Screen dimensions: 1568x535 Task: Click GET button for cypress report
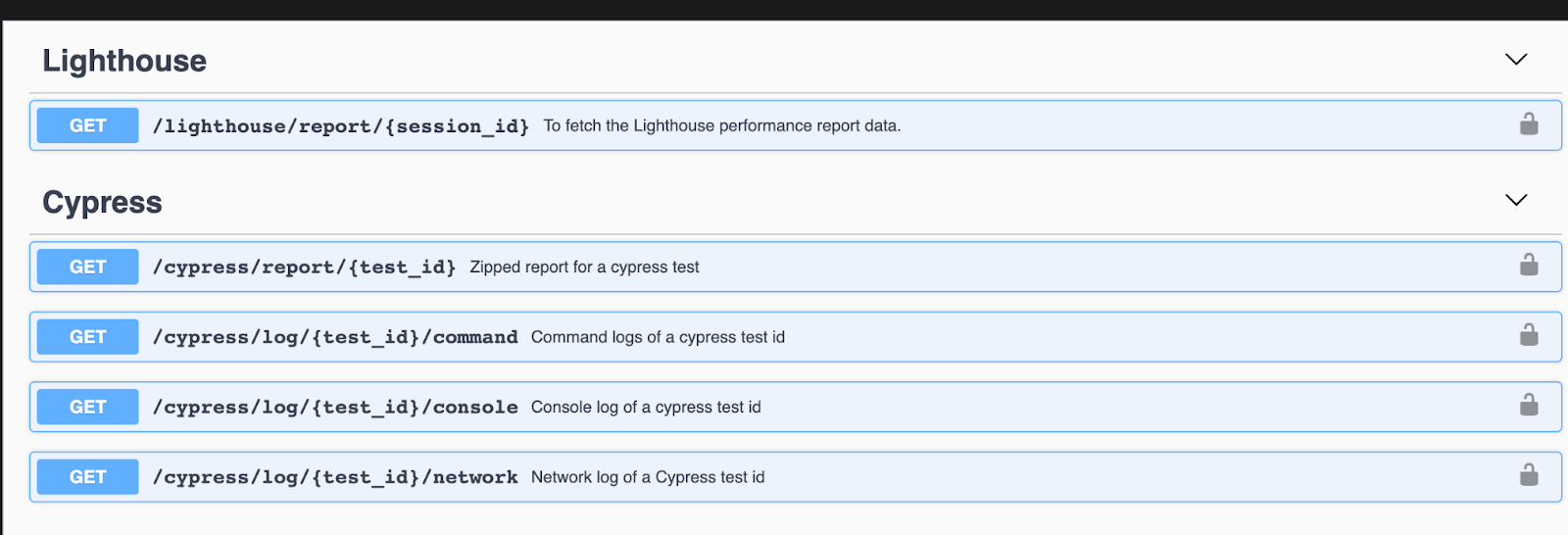pos(88,267)
